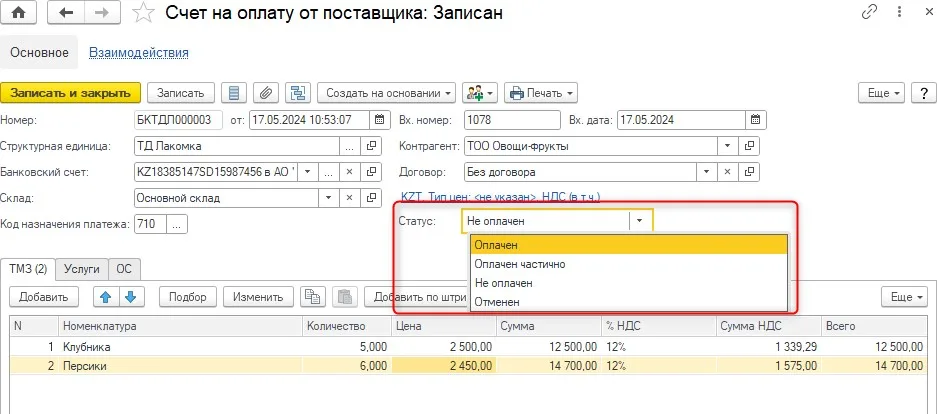Open the Структурная единица record icon
Viewport: 937px width, 414px height.
[x=371, y=146]
